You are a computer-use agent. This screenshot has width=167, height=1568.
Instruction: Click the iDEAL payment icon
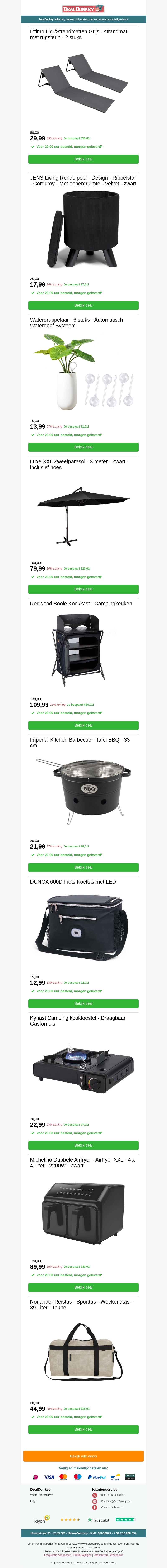tap(35, 1477)
